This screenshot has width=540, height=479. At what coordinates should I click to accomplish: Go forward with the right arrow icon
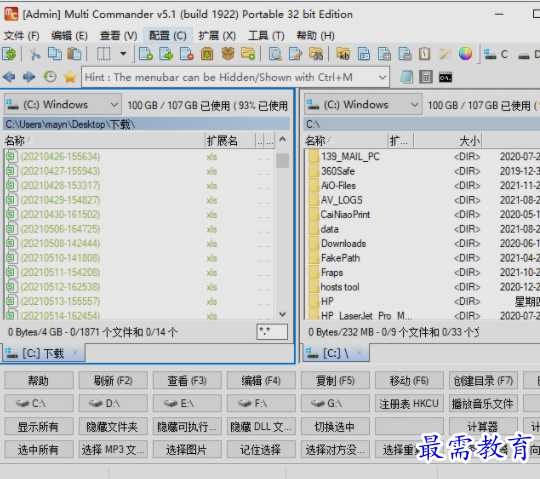point(29,77)
